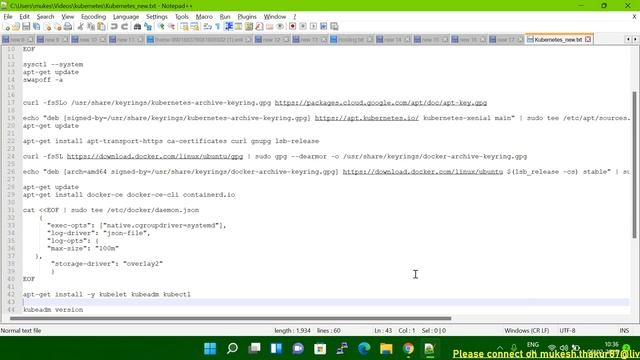Click the UTF-8 encoding status field

[x=567, y=331]
